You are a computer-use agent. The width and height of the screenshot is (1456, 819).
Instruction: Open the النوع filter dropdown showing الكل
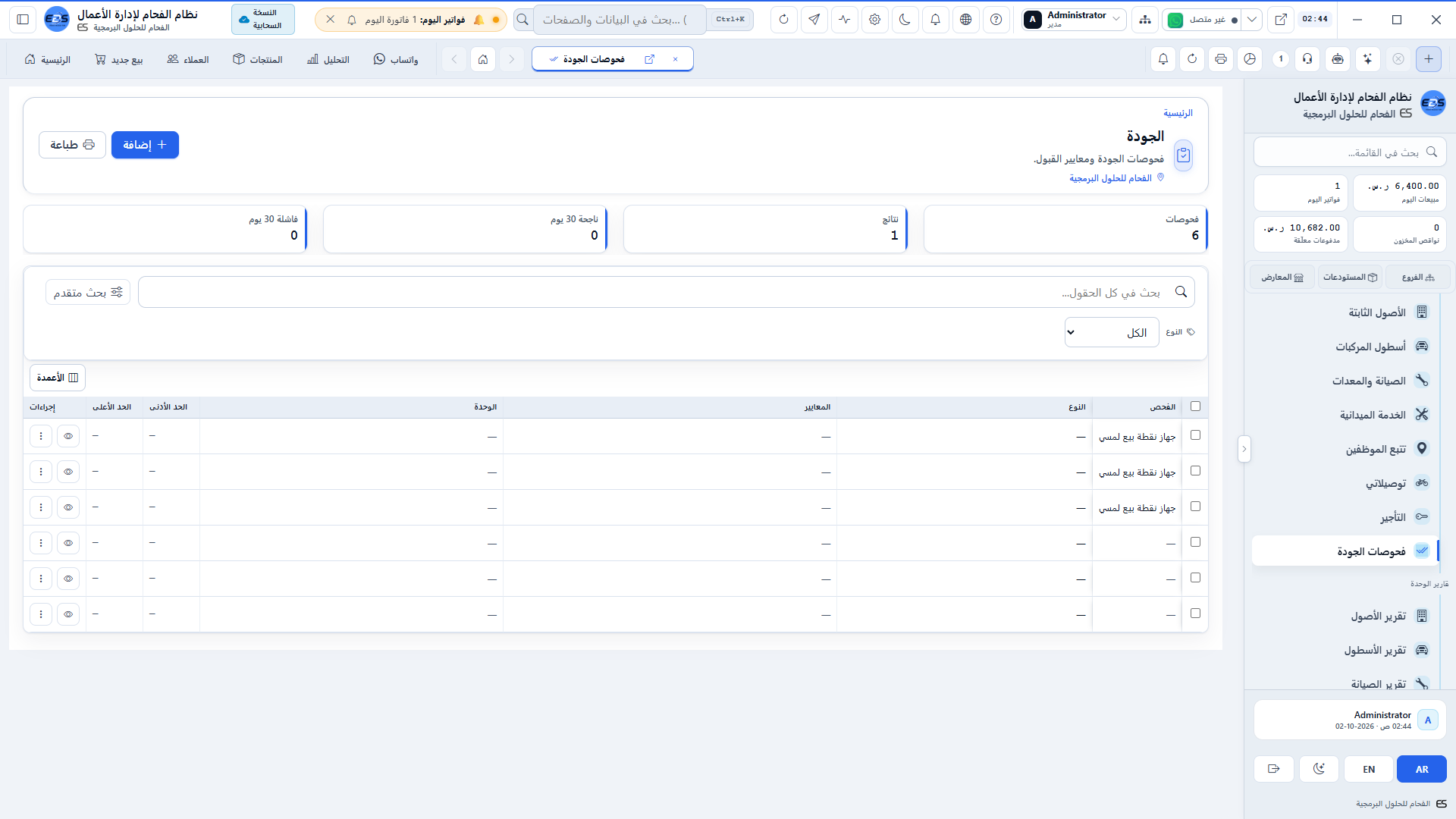pyautogui.click(x=1112, y=332)
